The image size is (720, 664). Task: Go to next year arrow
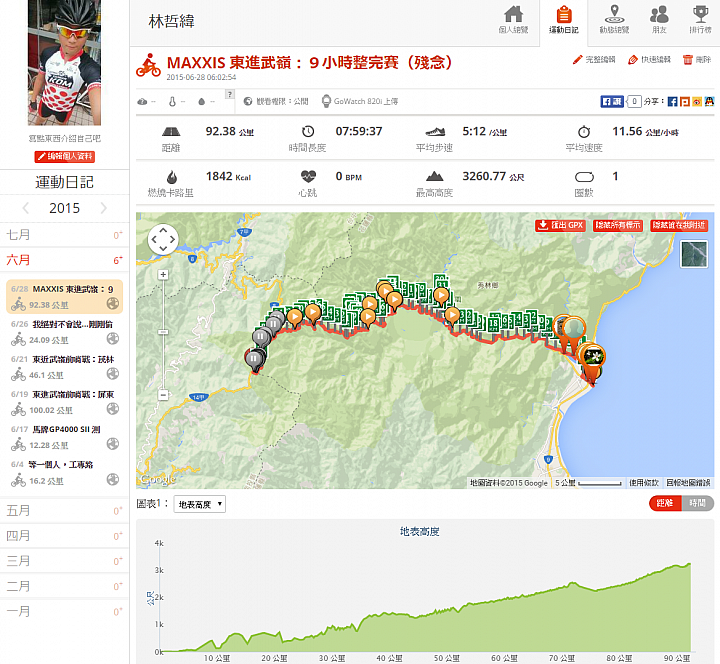point(104,208)
